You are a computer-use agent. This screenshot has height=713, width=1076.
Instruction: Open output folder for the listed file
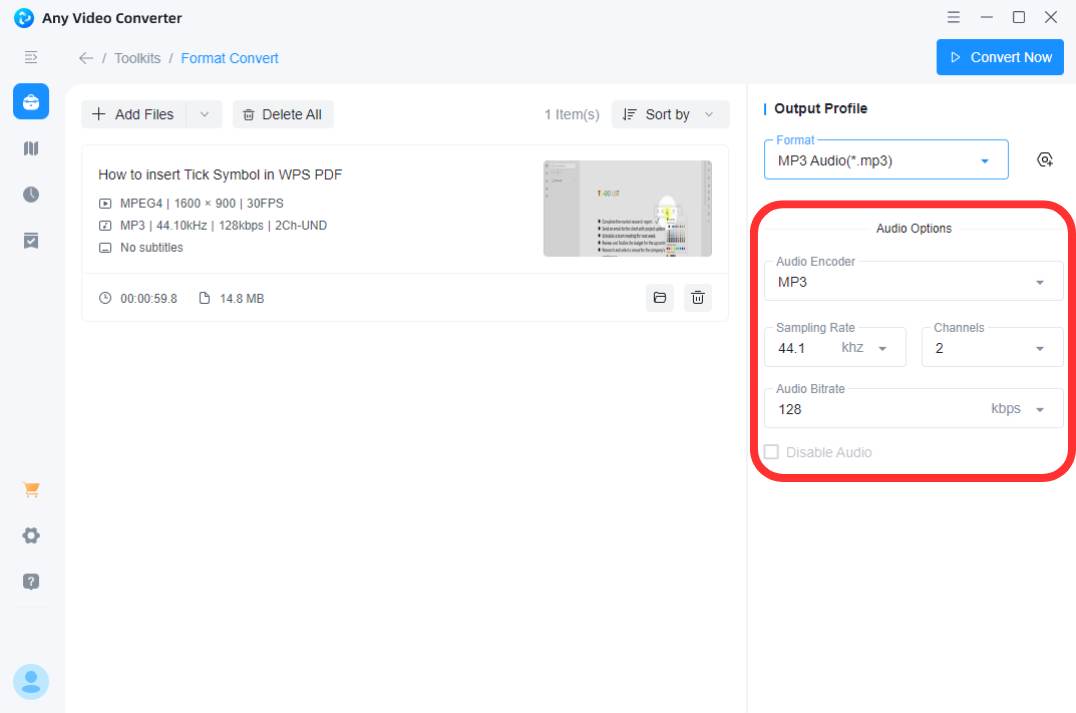[659, 298]
